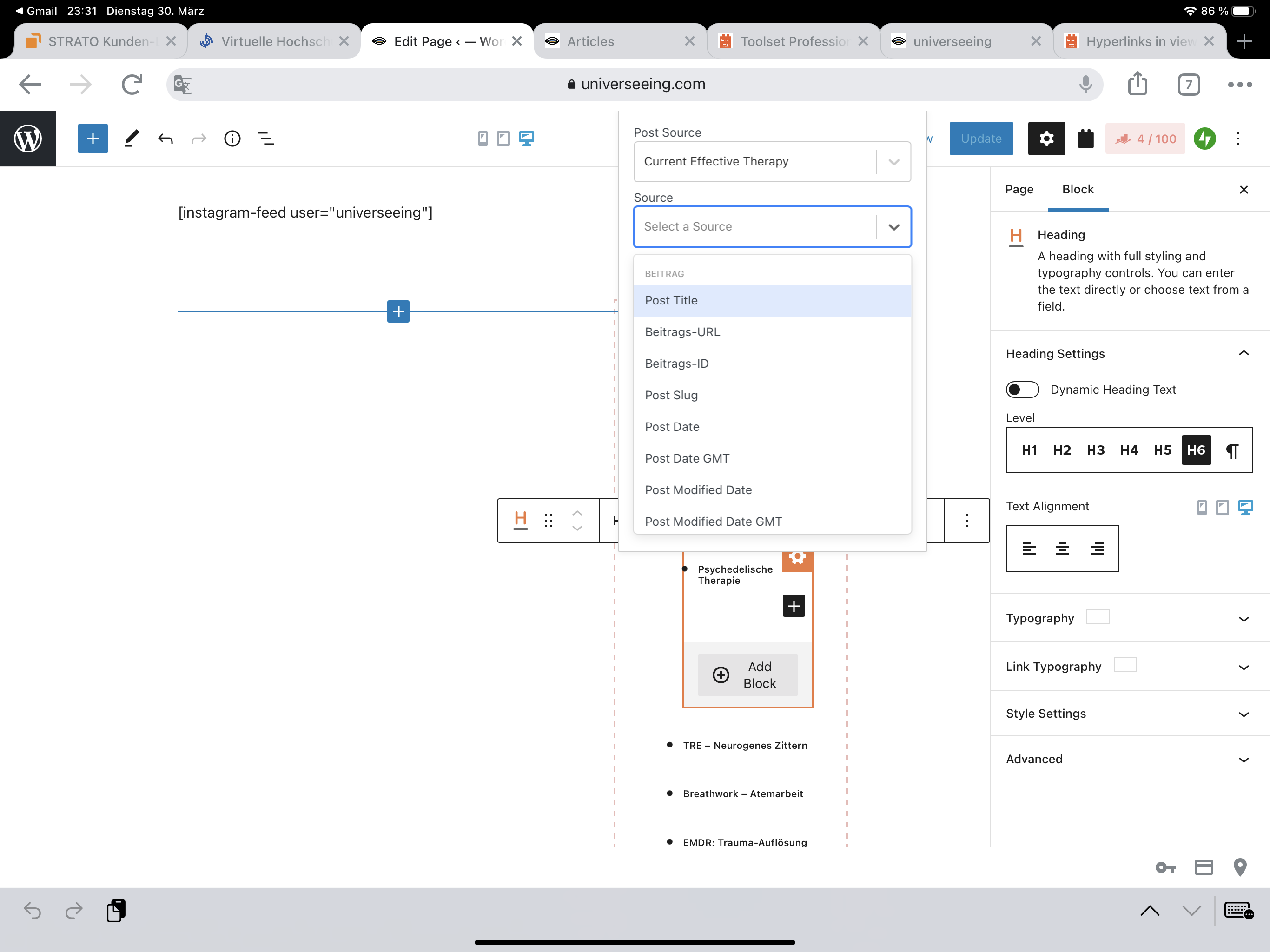Click the Update button
The width and height of the screenshot is (1270, 952).
981,139
